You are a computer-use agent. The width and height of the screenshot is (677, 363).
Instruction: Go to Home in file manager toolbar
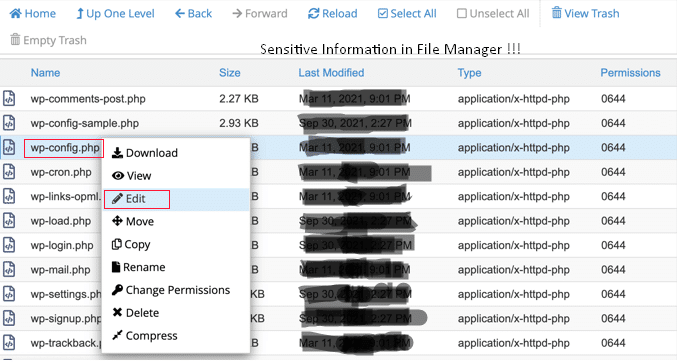(33, 14)
